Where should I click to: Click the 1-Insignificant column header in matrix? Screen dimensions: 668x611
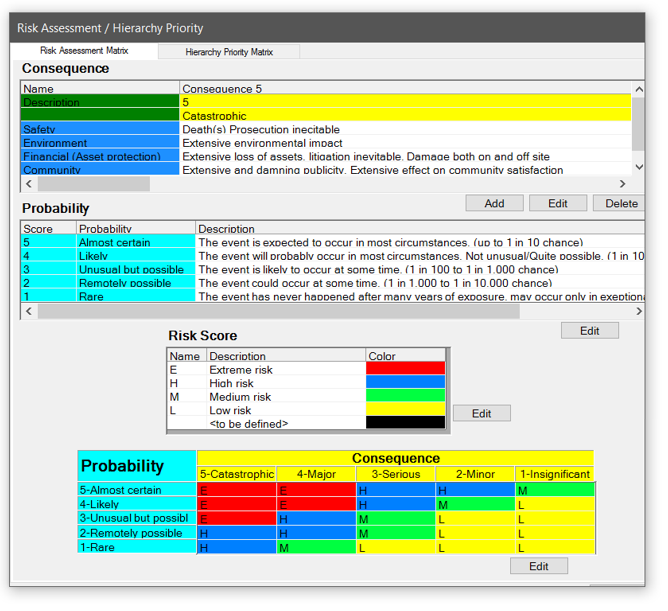tap(555, 474)
